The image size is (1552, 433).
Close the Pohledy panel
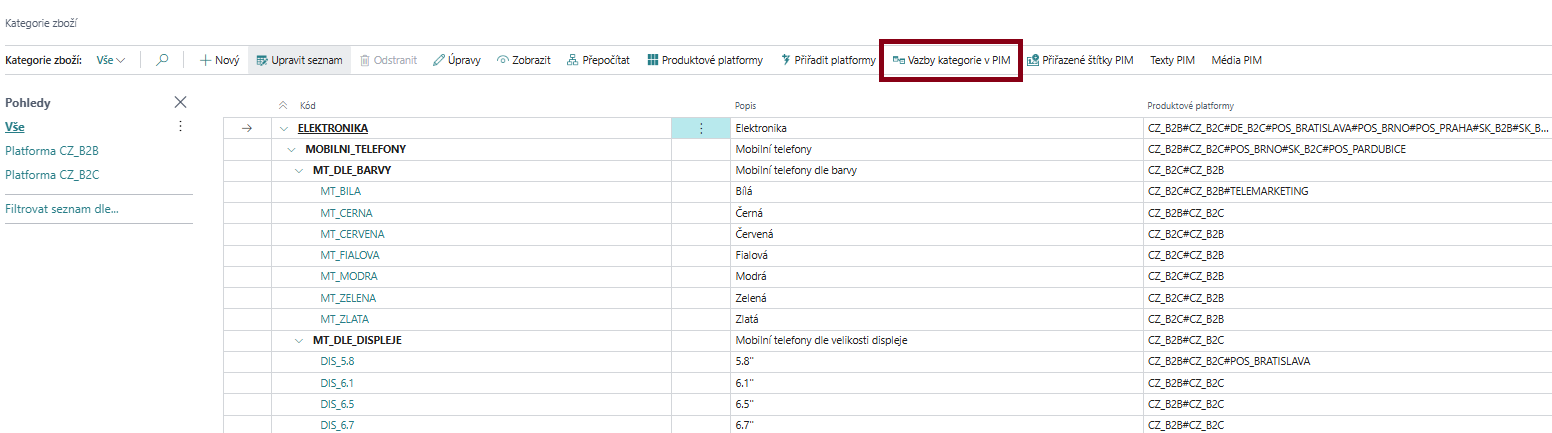(x=180, y=102)
